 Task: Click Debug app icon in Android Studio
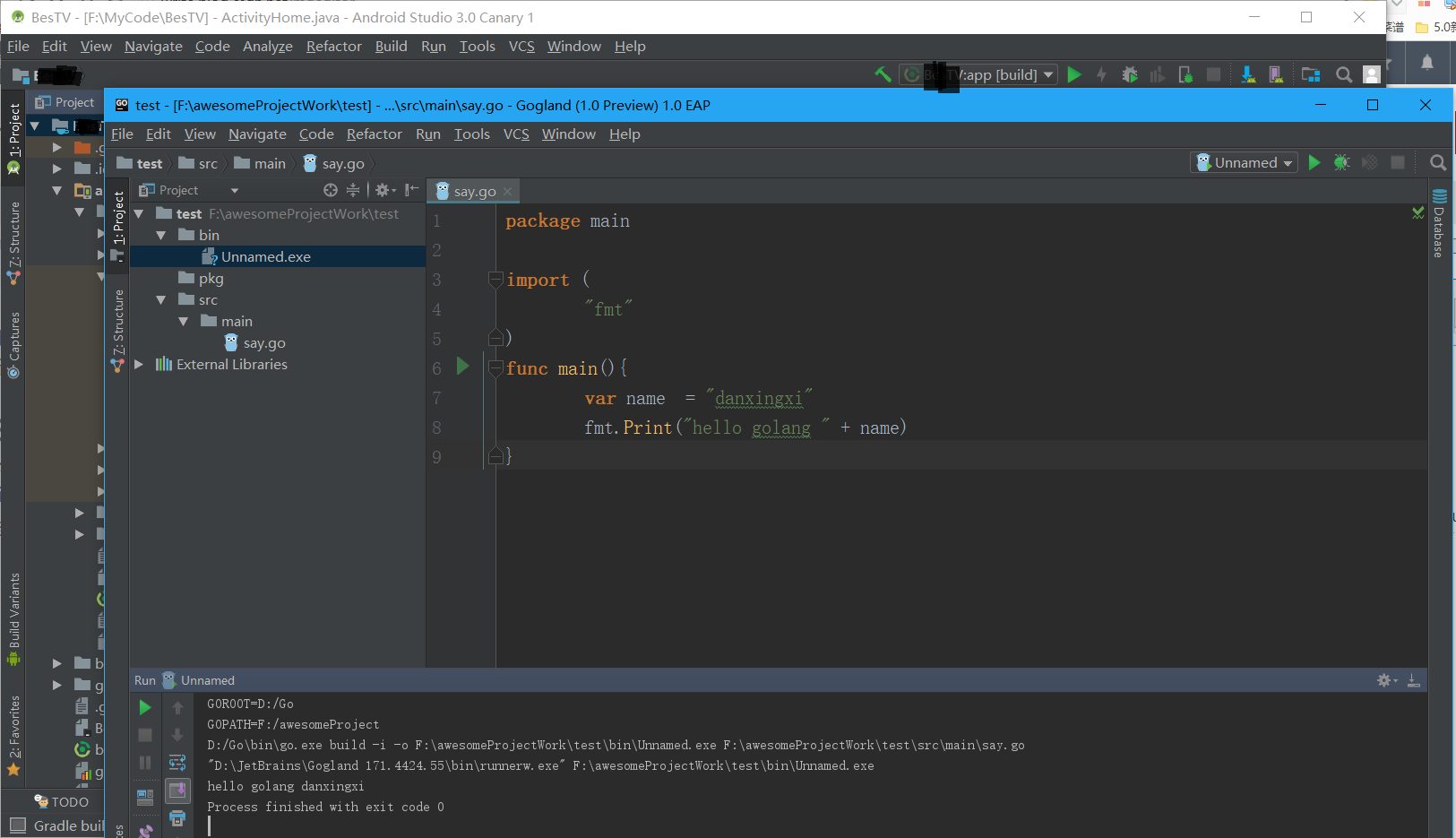1130,74
